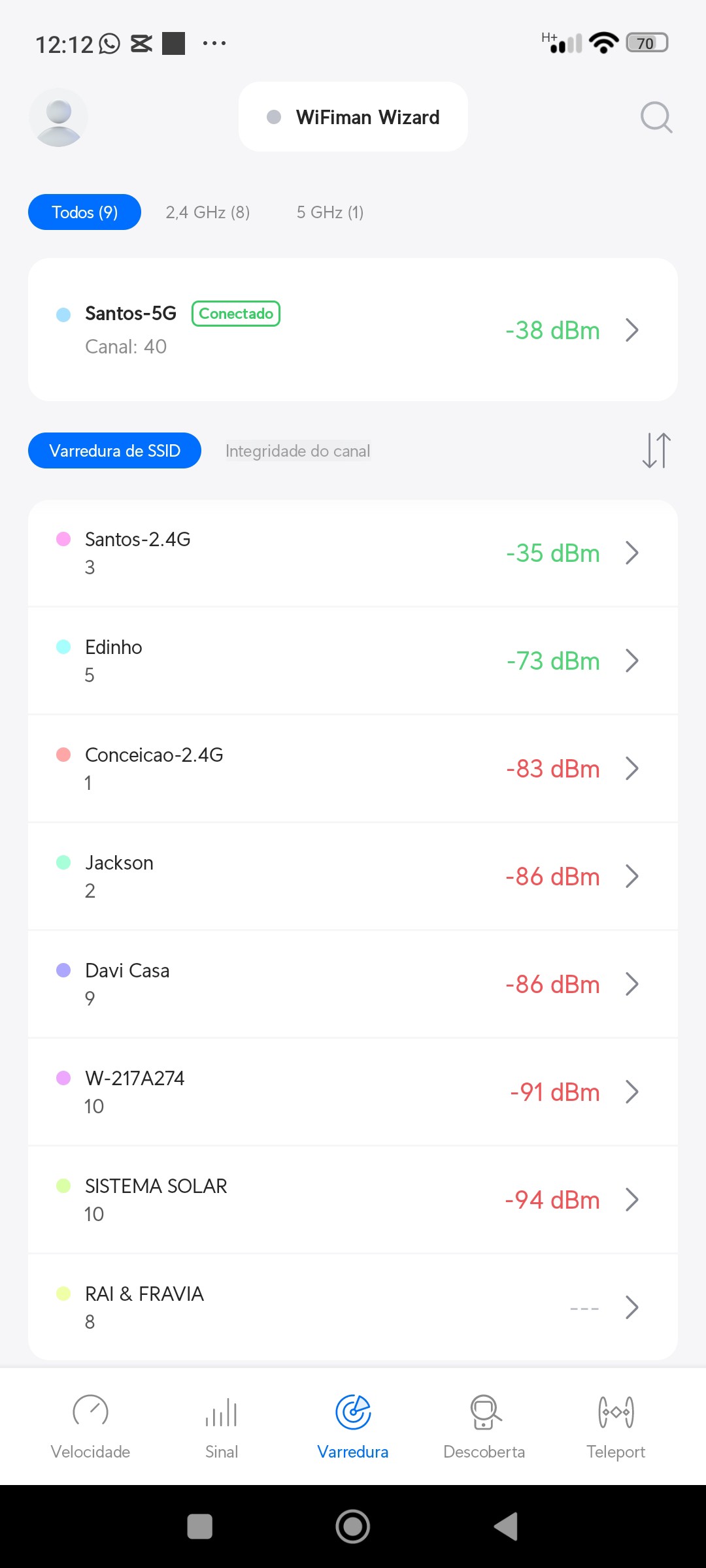This screenshot has width=706, height=1568.
Task: Expand the Edinho network chevron
Action: 631,661
